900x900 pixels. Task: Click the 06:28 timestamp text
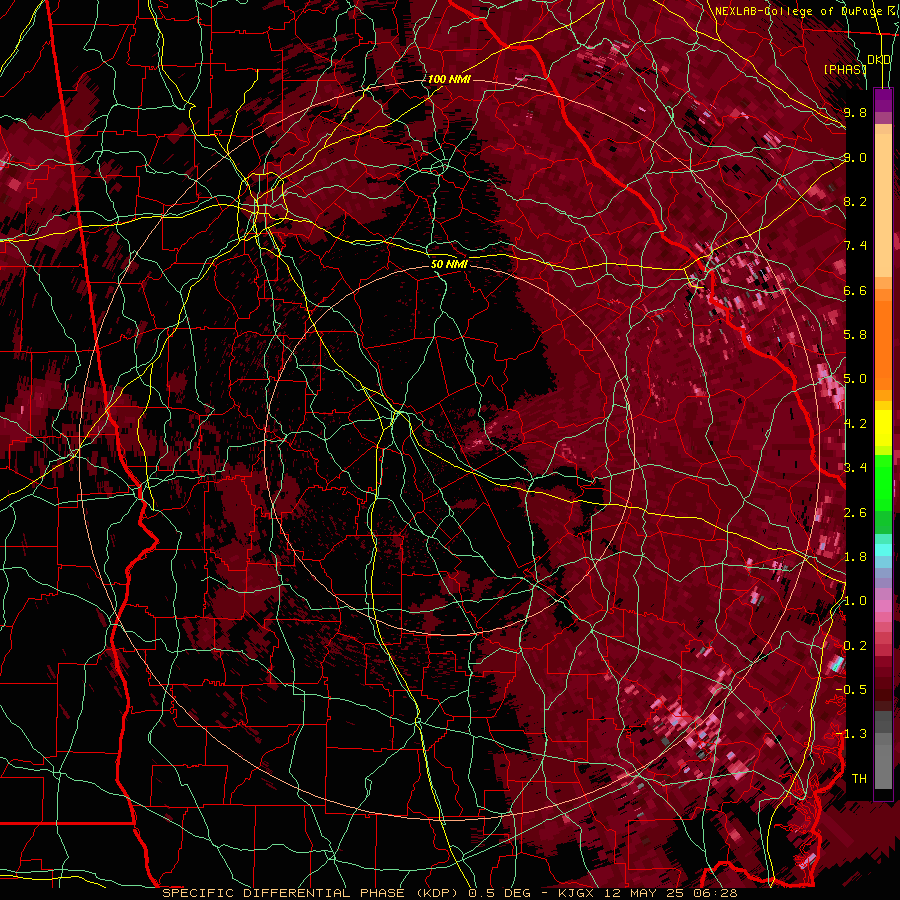(715, 893)
